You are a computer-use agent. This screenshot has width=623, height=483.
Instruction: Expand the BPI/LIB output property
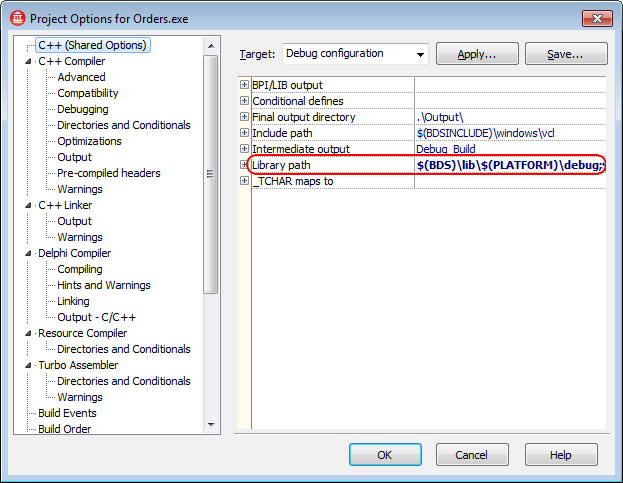(x=244, y=85)
